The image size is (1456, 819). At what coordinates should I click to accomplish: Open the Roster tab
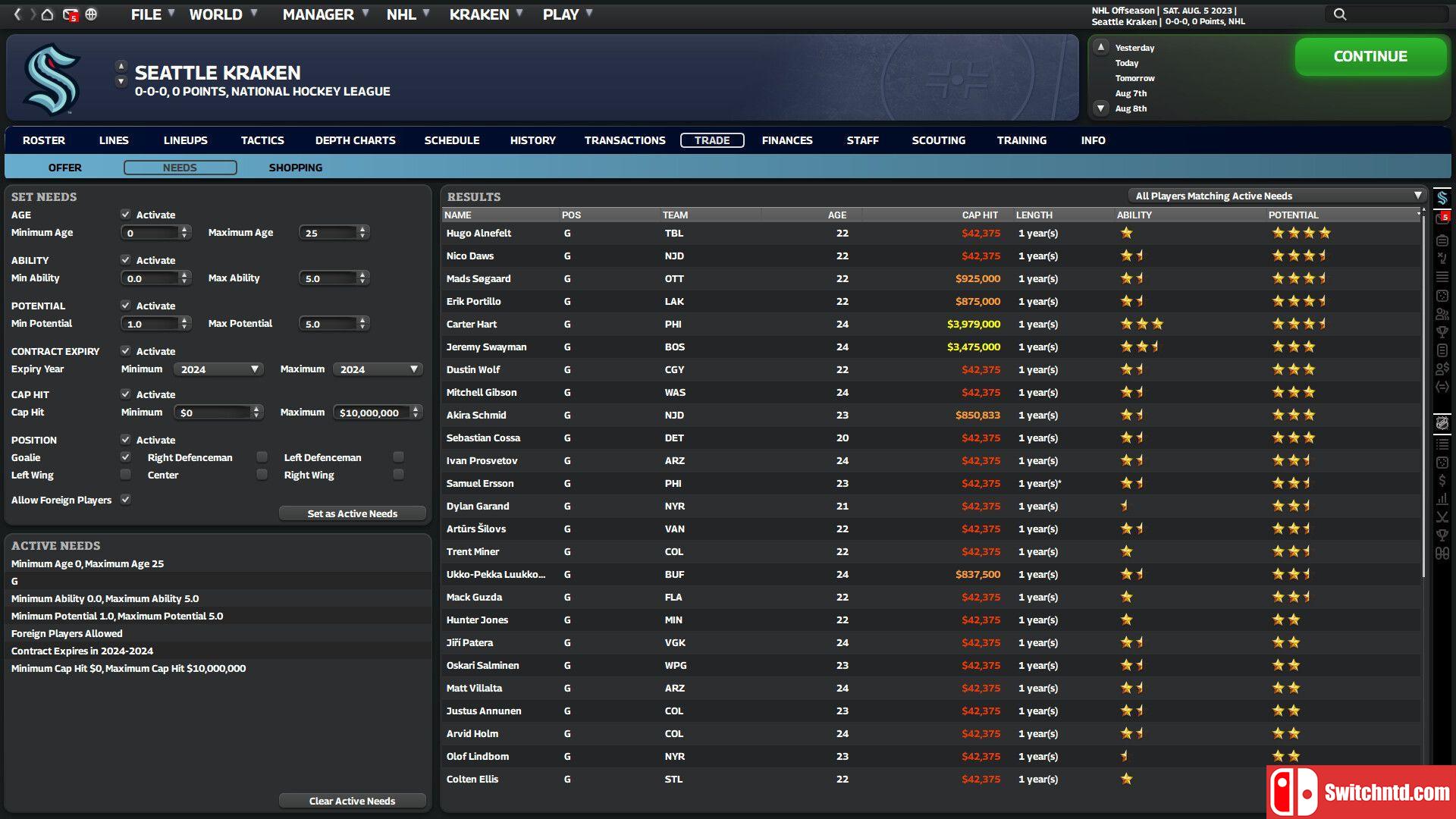click(x=43, y=140)
